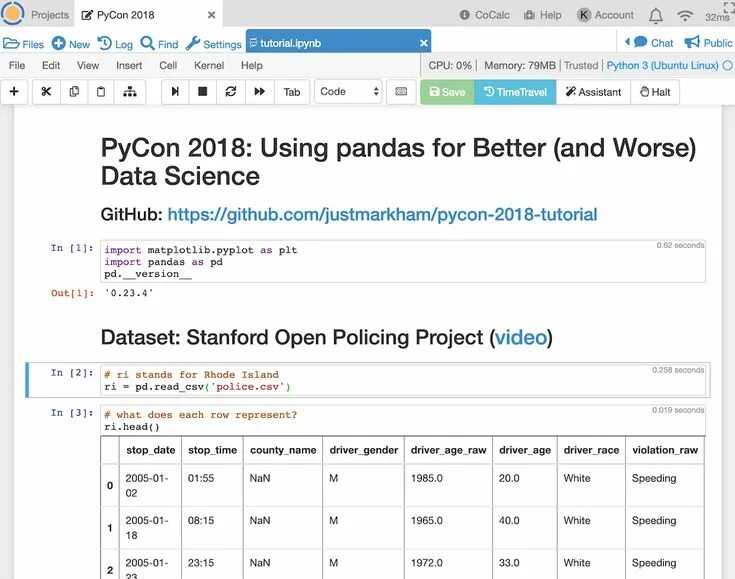
Task: Paste cell using the clipboard icon
Action: (101, 91)
